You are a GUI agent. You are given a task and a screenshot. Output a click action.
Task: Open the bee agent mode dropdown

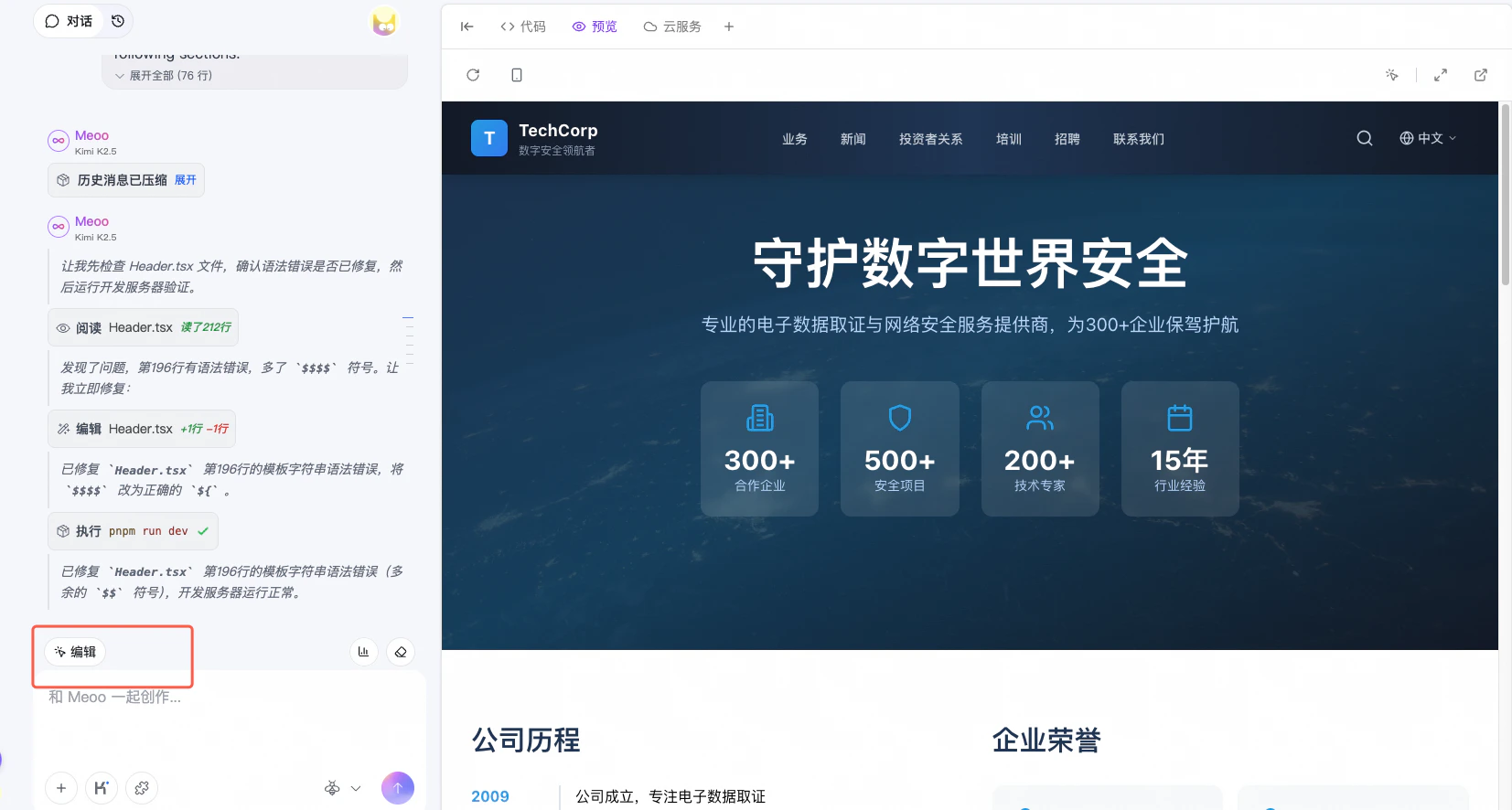[x=342, y=788]
